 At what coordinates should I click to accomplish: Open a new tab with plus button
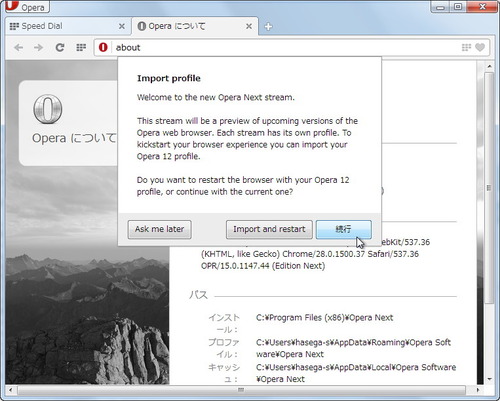point(268,27)
